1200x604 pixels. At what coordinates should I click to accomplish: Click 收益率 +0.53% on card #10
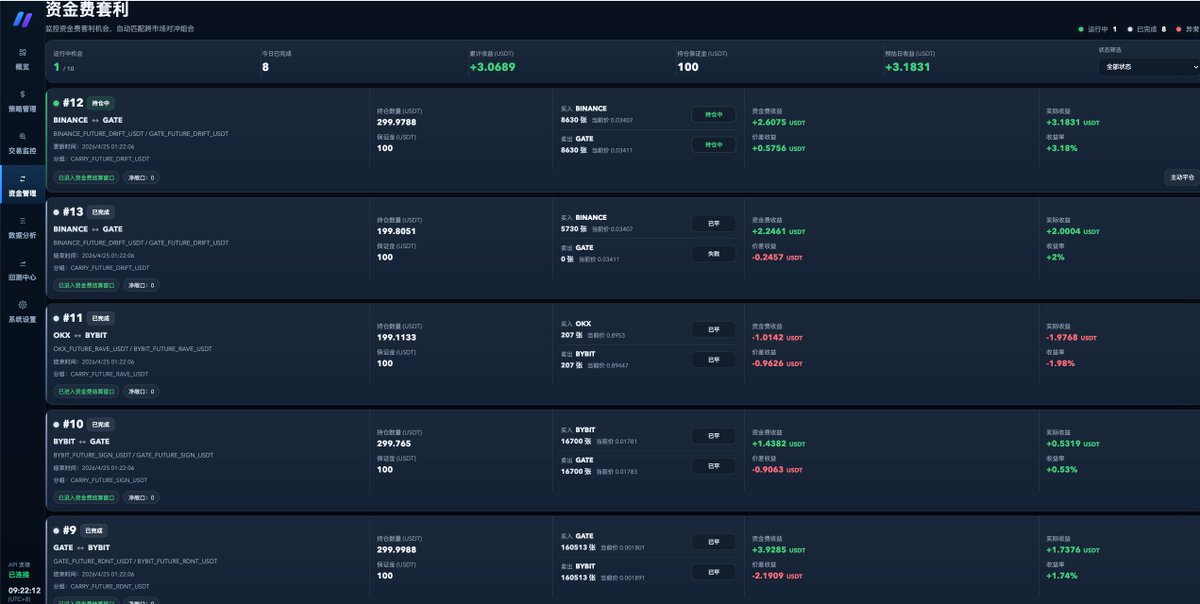pos(1061,469)
